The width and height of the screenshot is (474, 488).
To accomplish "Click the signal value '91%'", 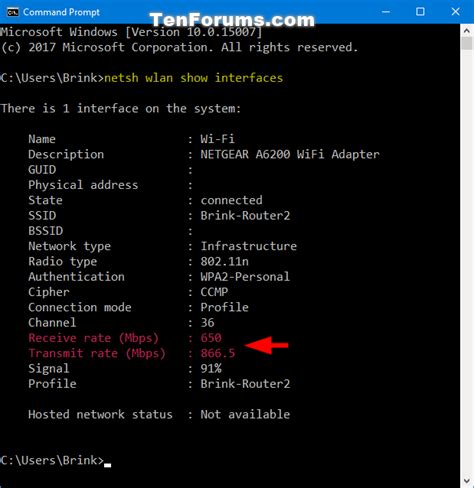I will click(211, 368).
